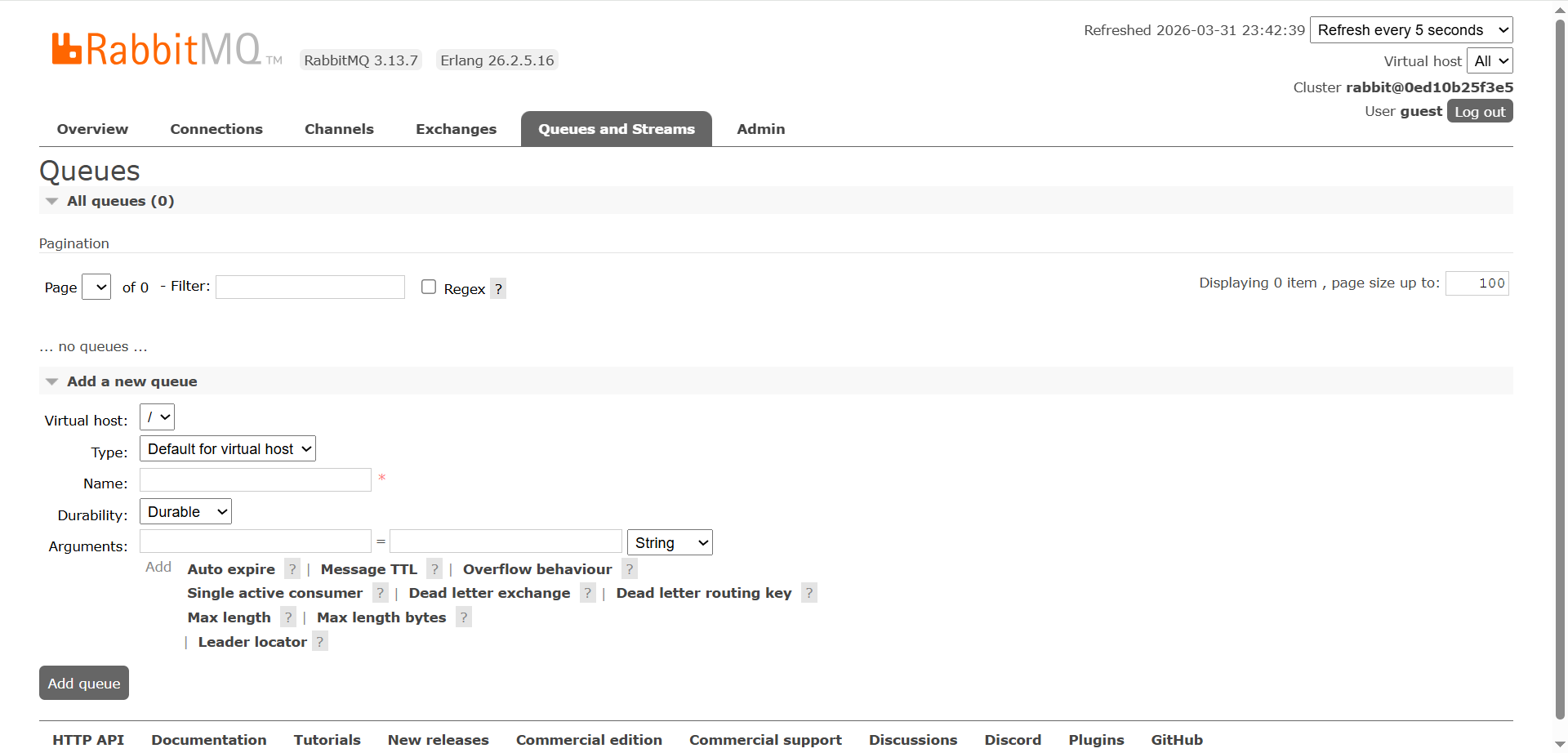This screenshot has height=753, width=1568.
Task: Open the GitHub footer link
Action: [x=1177, y=739]
